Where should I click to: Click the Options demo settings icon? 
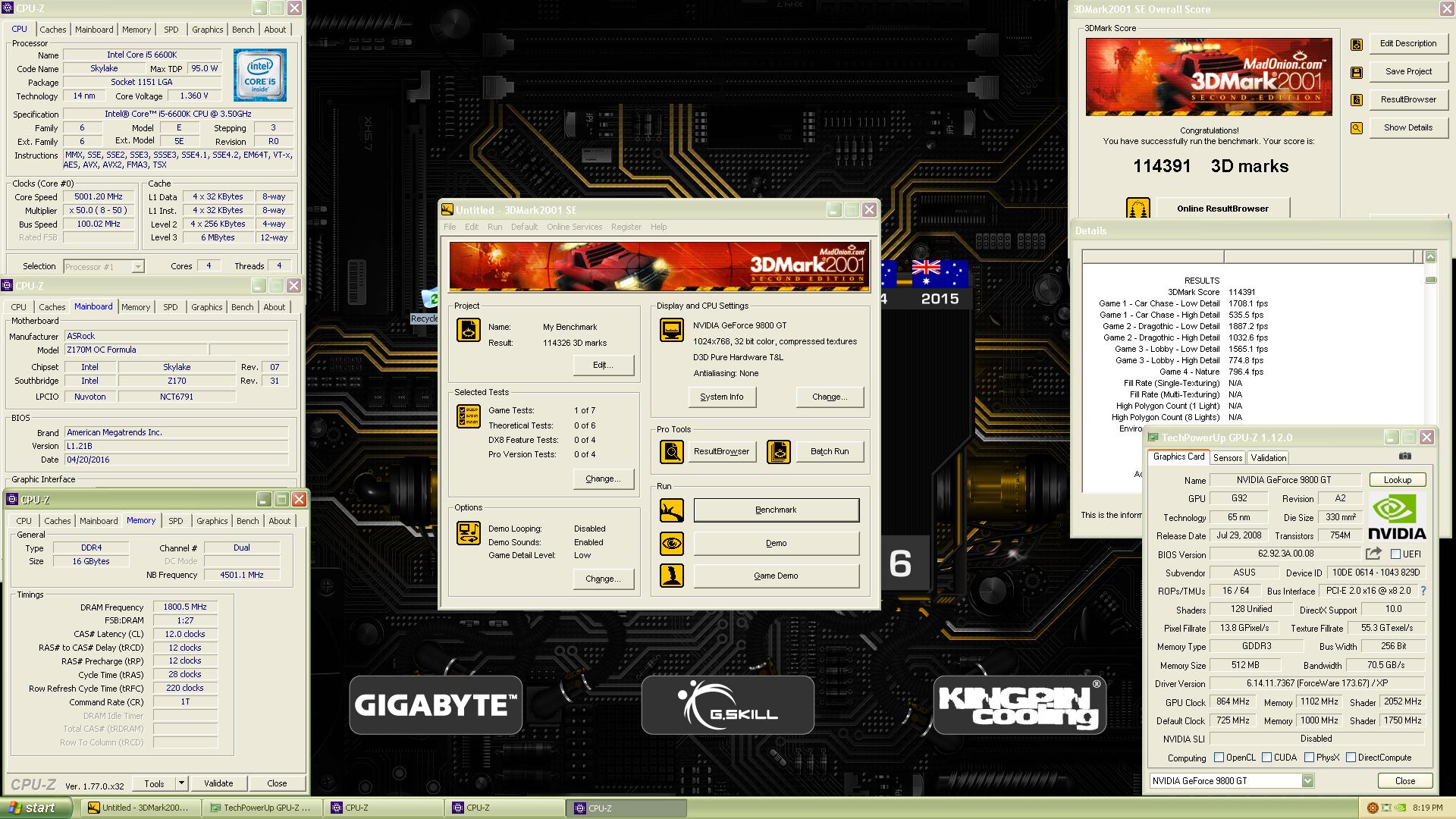click(x=468, y=533)
